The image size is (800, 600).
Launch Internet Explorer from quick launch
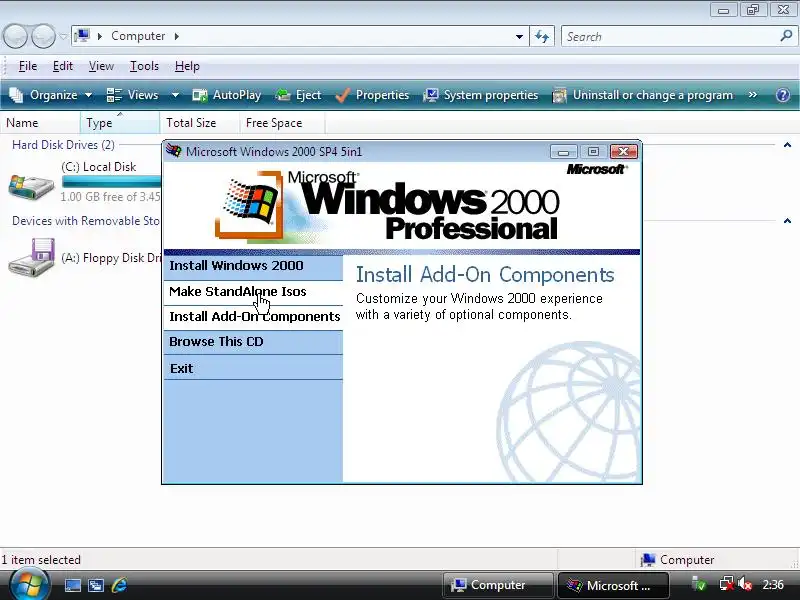[119, 585]
